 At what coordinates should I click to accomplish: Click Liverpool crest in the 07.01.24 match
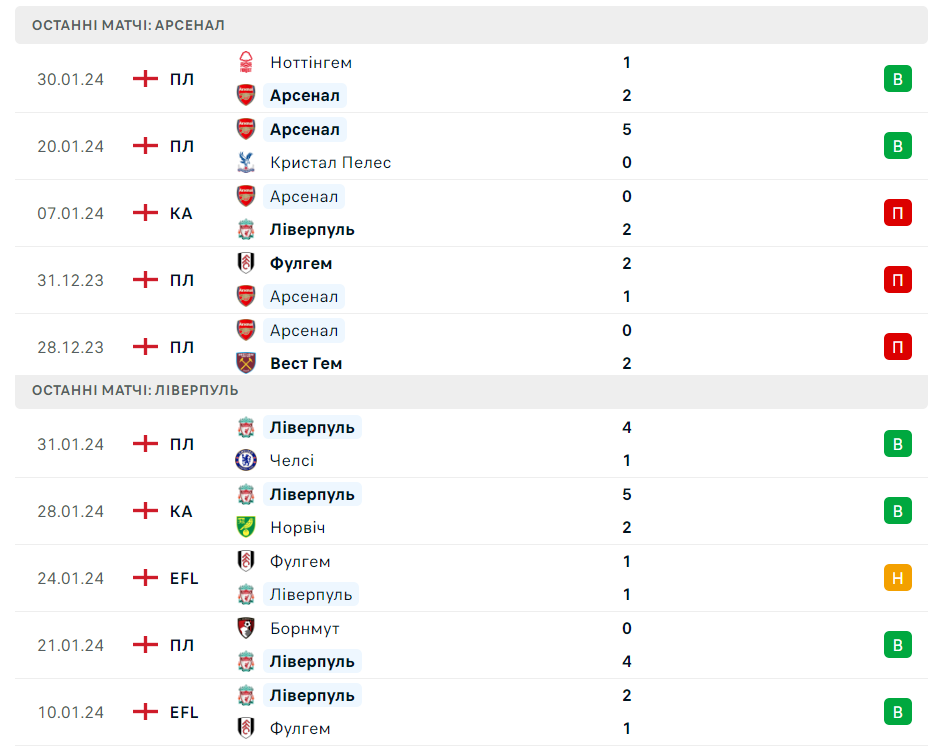tap(246, 229)
